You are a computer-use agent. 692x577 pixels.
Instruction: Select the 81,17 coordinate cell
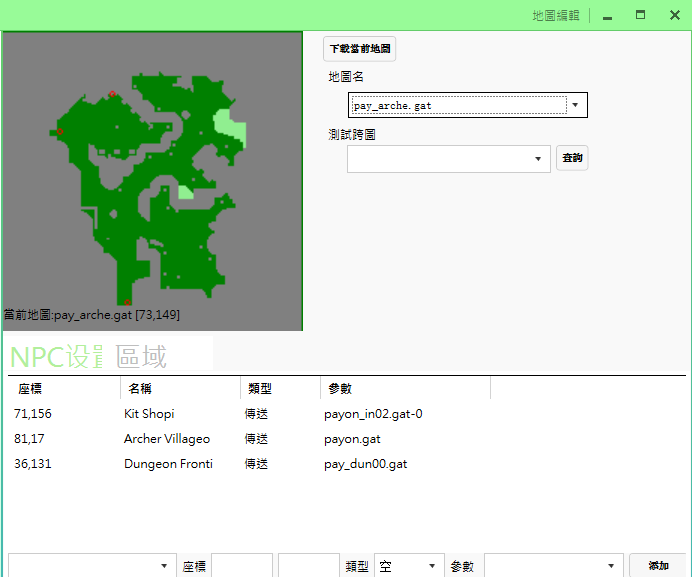(x=29, y=439)
